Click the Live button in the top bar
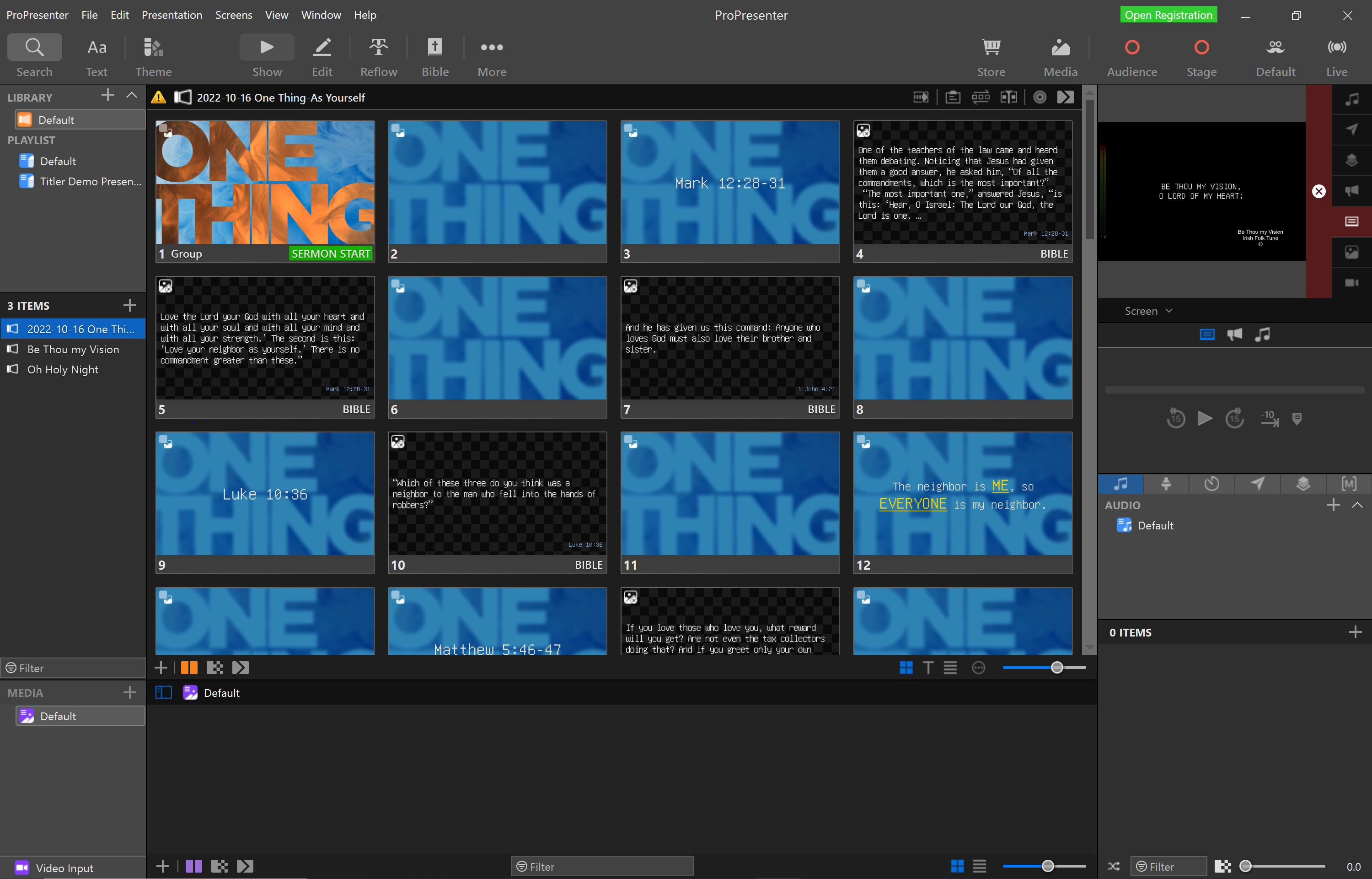 coord(1337,54)
